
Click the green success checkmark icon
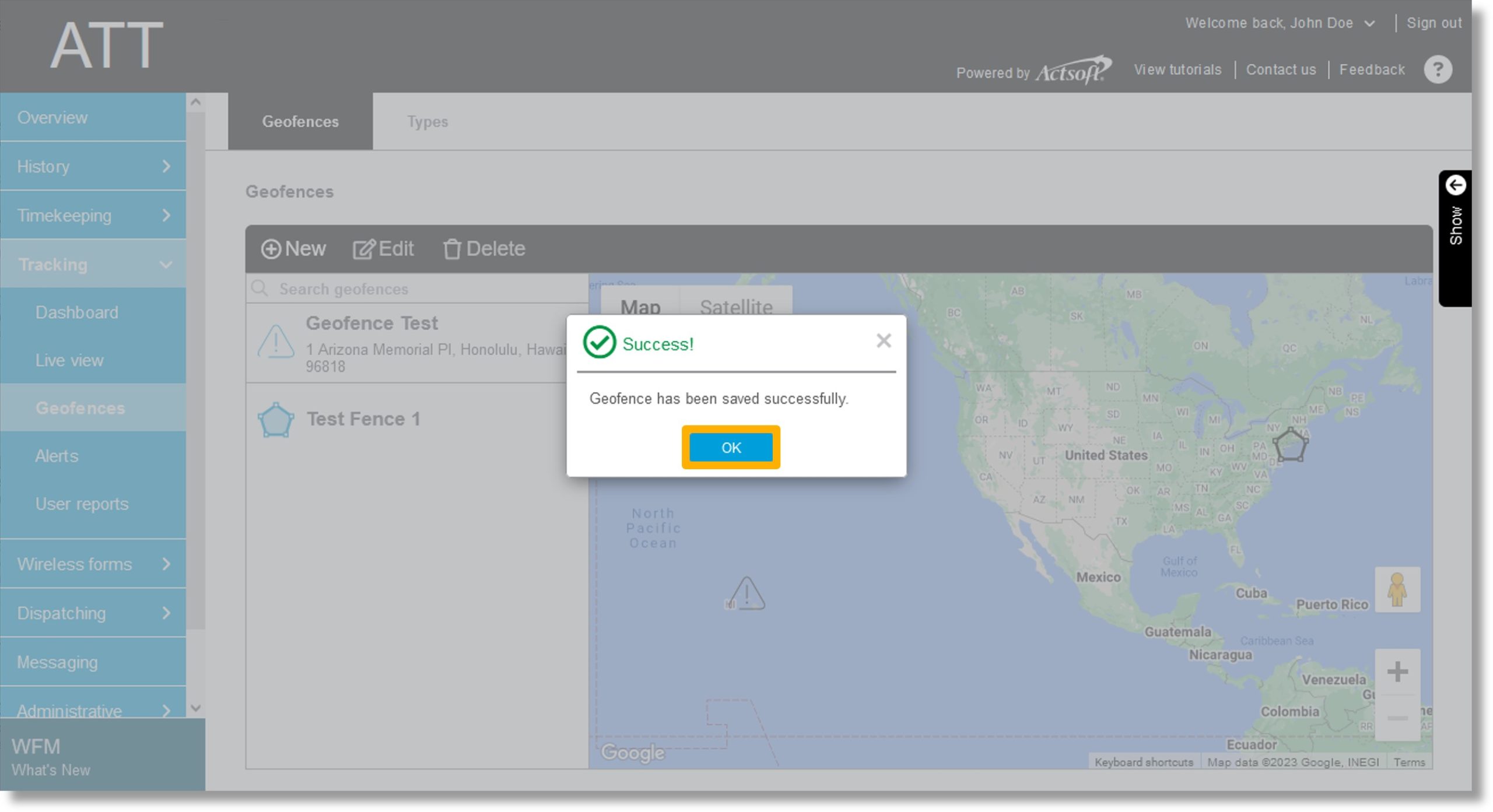pos(599,342)
